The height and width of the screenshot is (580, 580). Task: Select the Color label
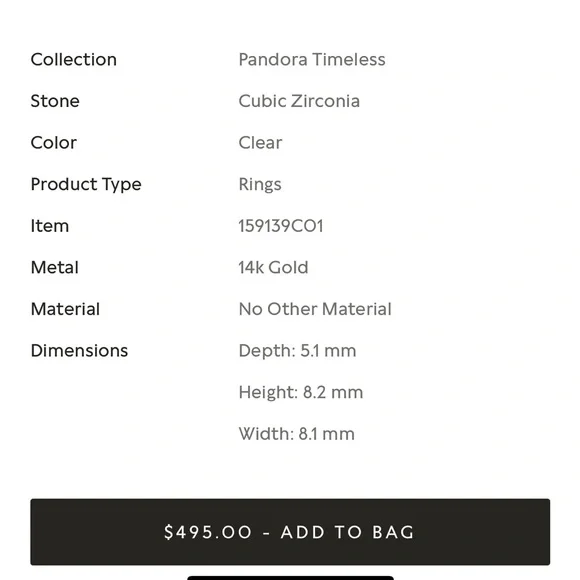tap(54, 143)
